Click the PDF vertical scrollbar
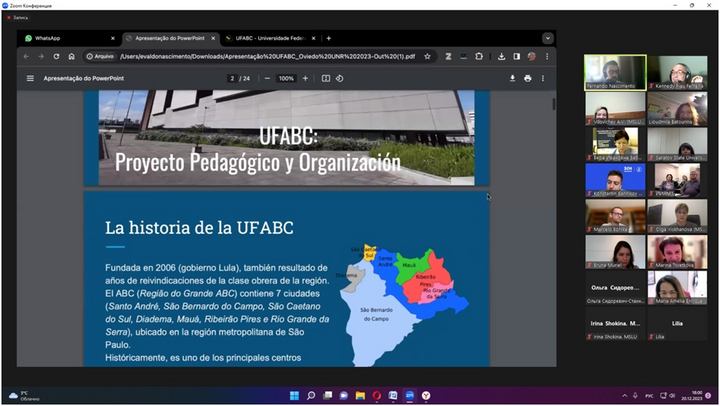720x406 pixels. pyautogui.click(x=554, y=105)
